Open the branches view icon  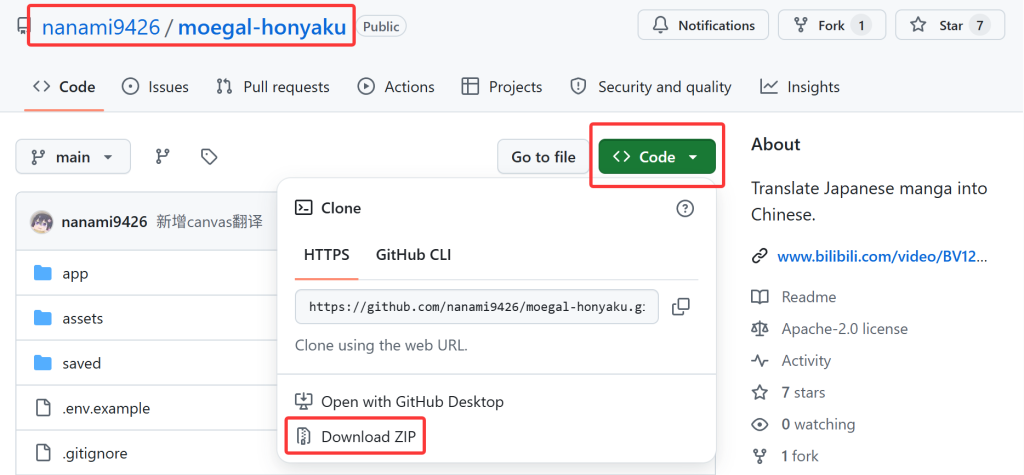[x=162, y=157]
